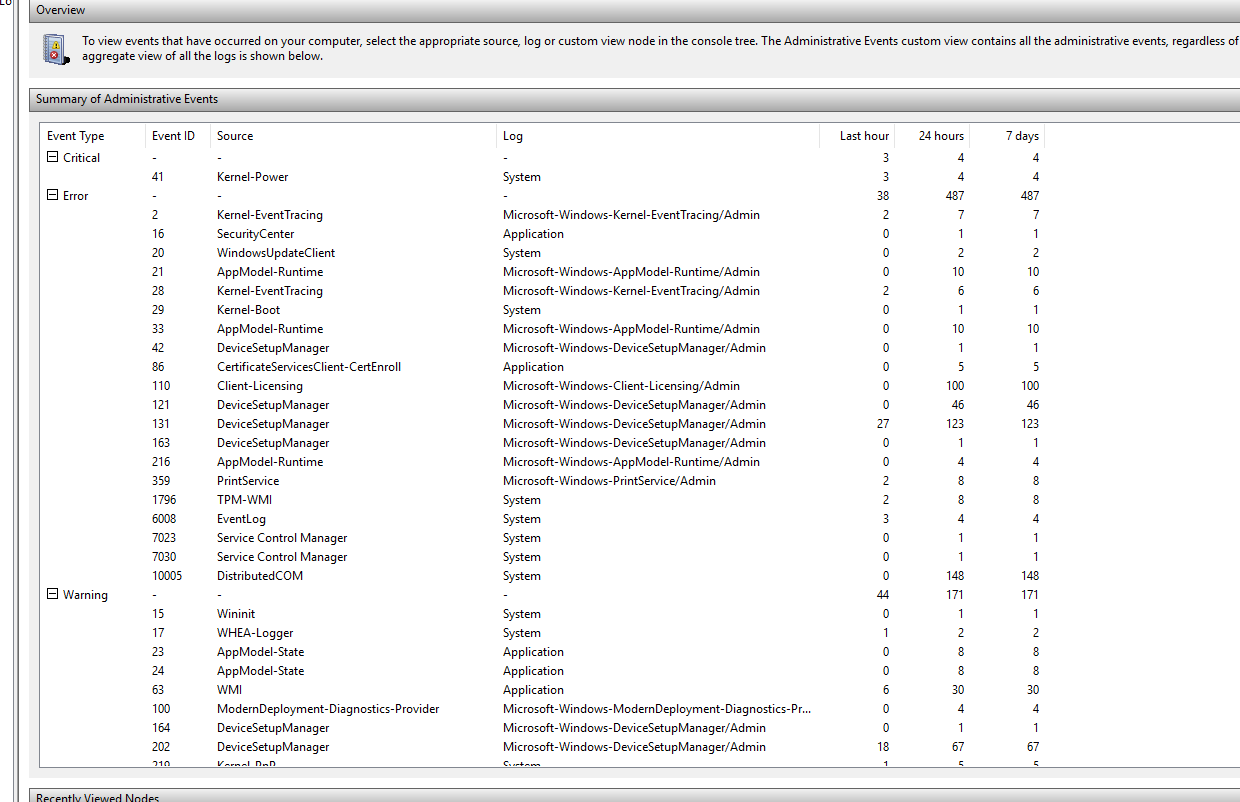1240x802 pixels.
Task: Select the Service Control Manager row, ID 7030
Action: (544, 557)
